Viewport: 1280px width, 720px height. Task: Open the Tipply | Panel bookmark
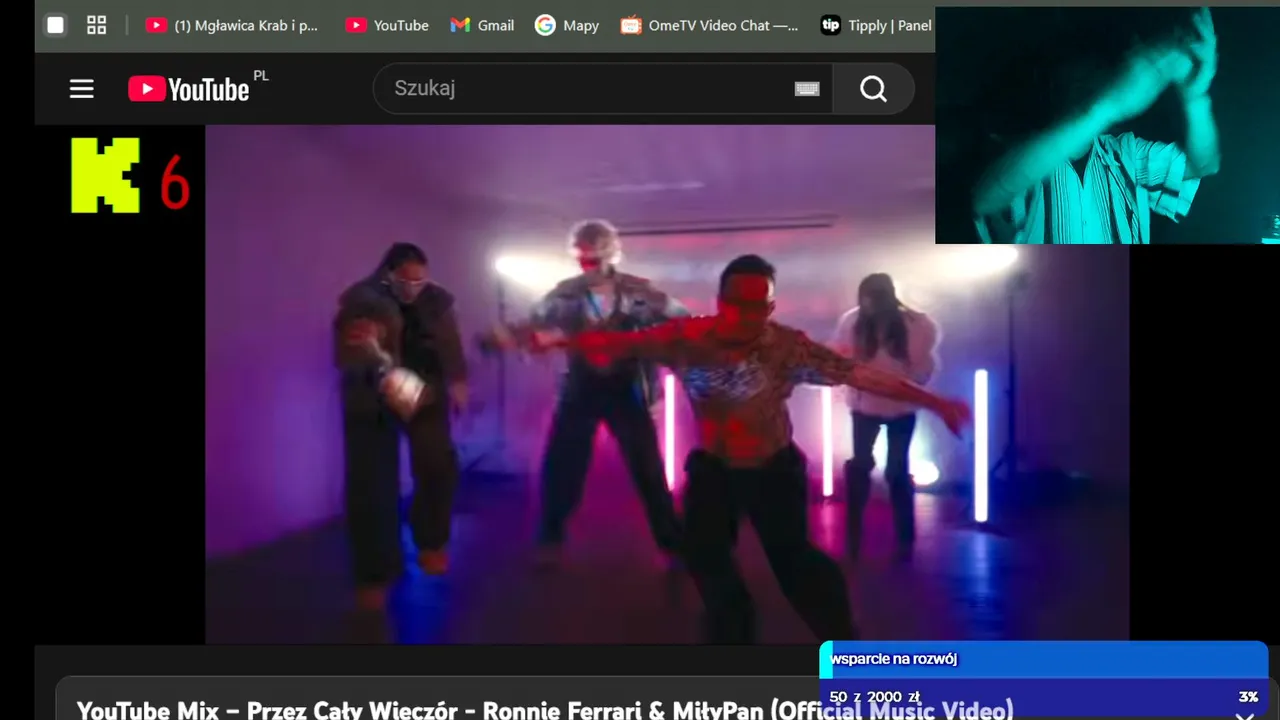pos(876,25)
